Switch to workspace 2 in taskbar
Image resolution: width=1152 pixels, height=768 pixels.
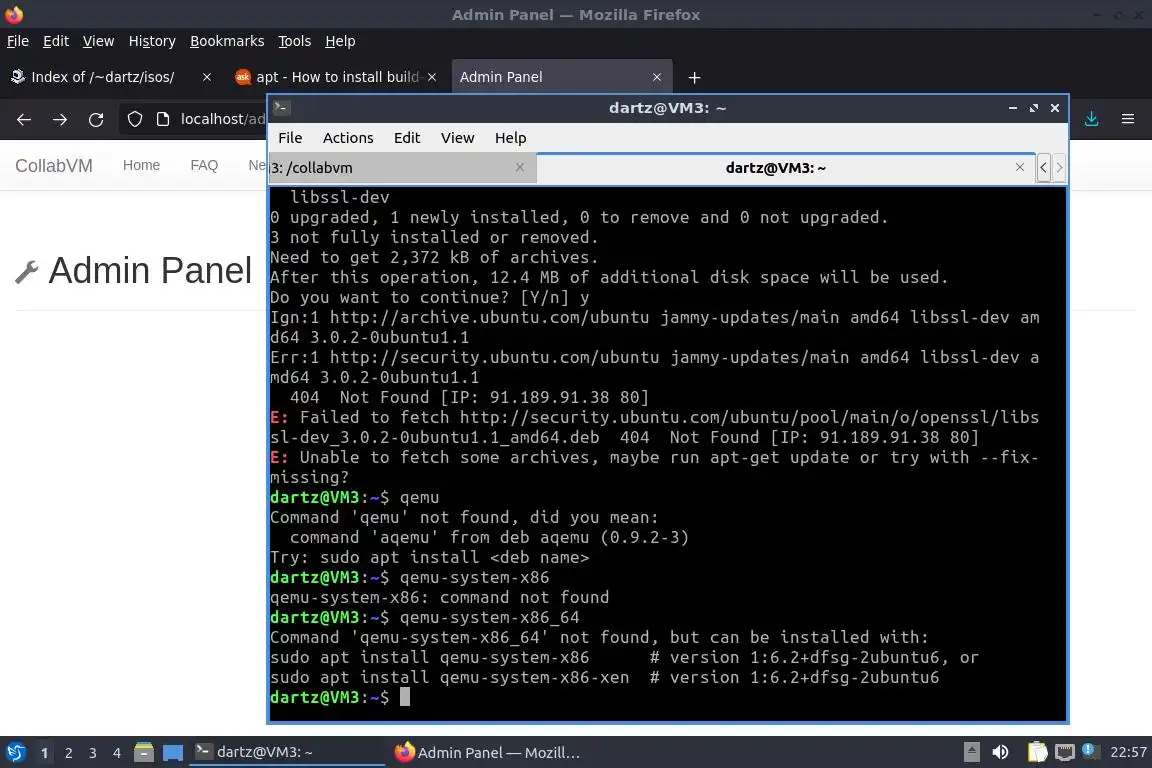pyautogui.click(x=69, y=753)
